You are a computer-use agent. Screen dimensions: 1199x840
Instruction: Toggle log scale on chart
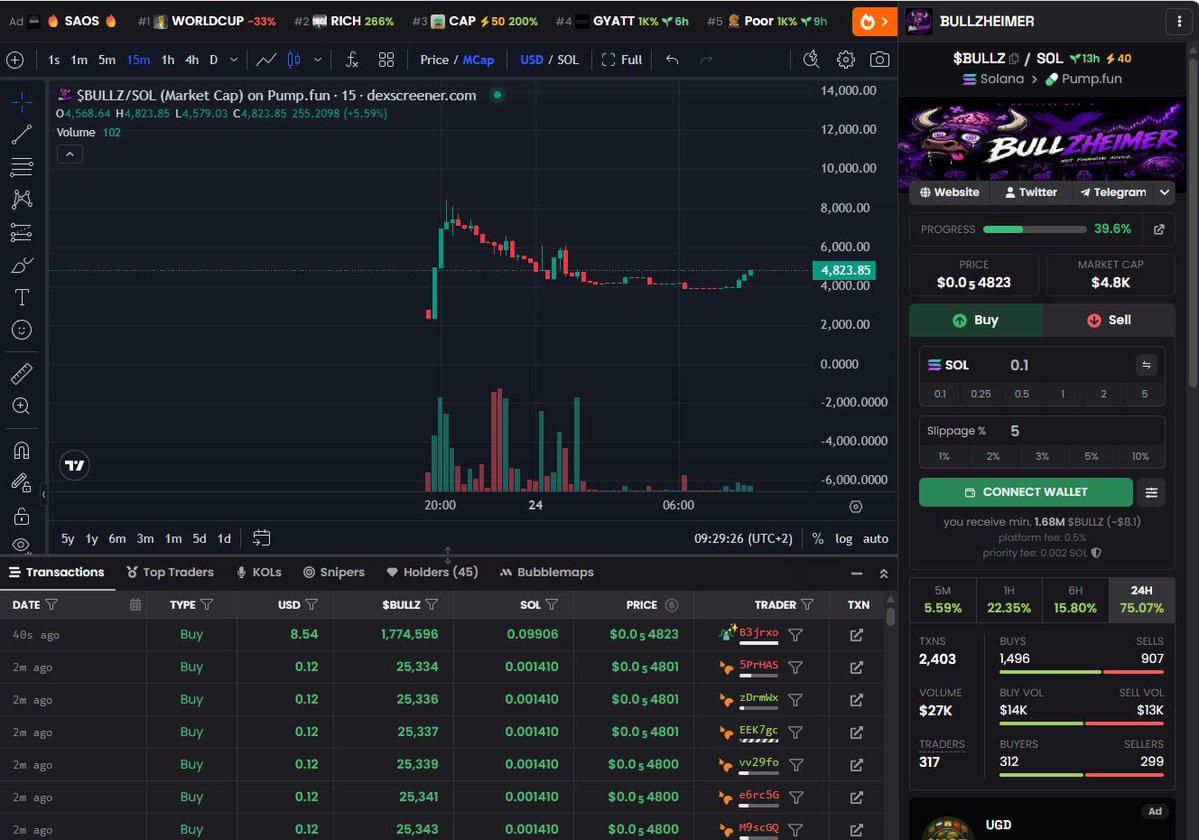(843, 539)
